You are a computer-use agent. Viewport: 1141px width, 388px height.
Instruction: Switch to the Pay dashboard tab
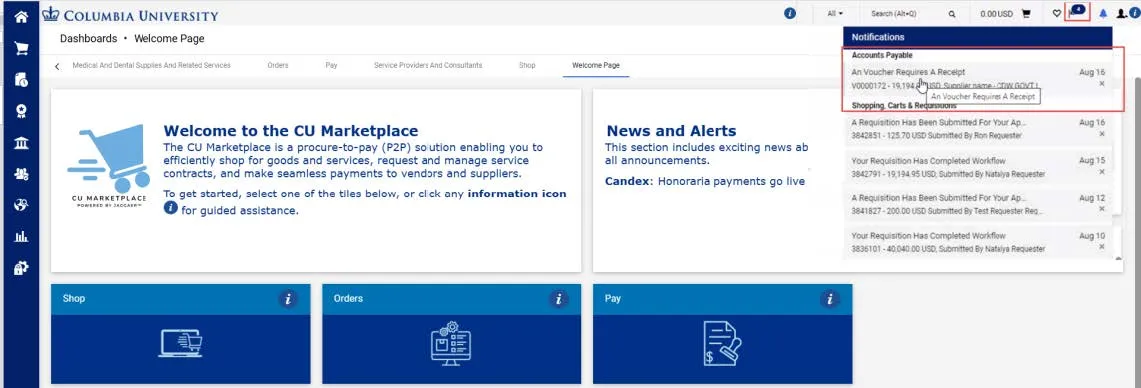331,66
